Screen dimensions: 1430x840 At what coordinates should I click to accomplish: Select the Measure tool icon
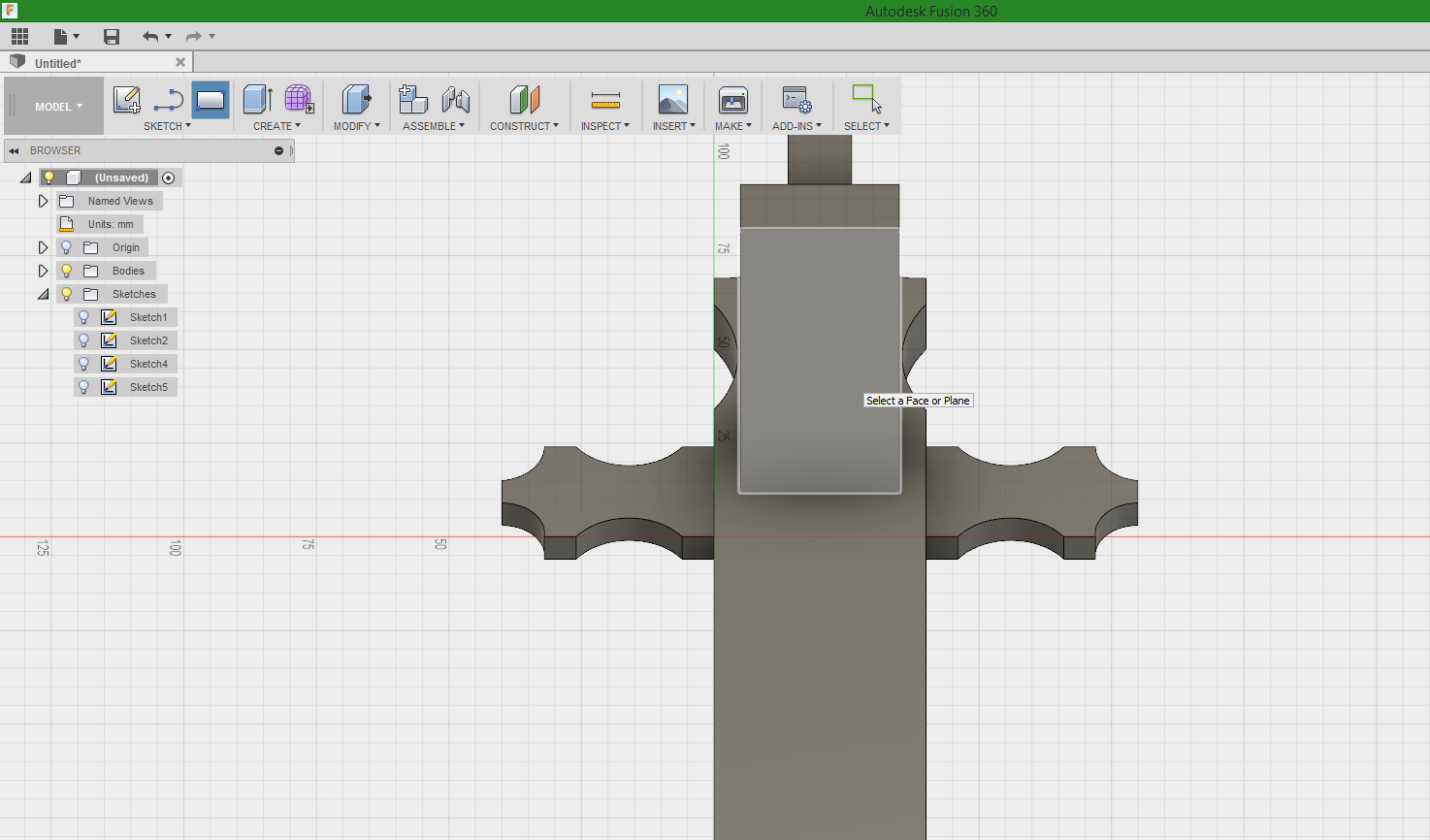tap(605, 100)
